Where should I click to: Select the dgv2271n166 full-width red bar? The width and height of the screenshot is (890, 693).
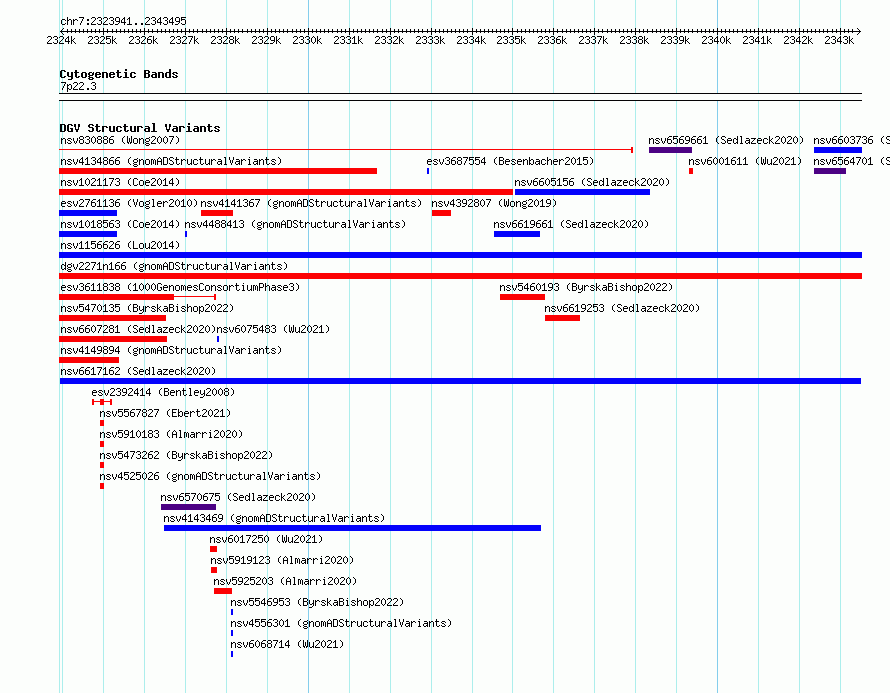pos(460,276)
